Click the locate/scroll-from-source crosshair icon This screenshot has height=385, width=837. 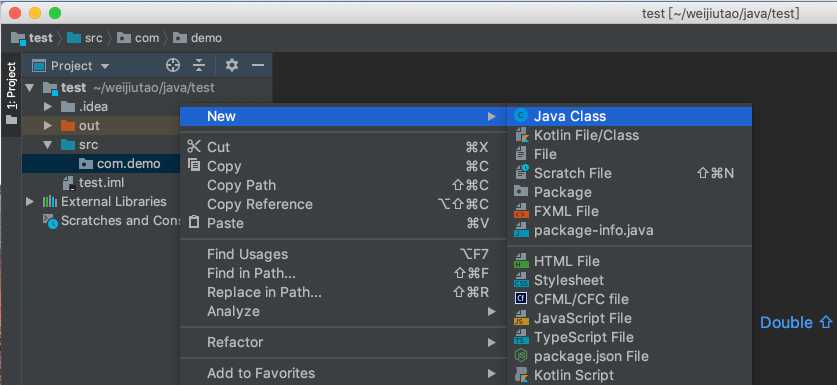click(173, 66)
